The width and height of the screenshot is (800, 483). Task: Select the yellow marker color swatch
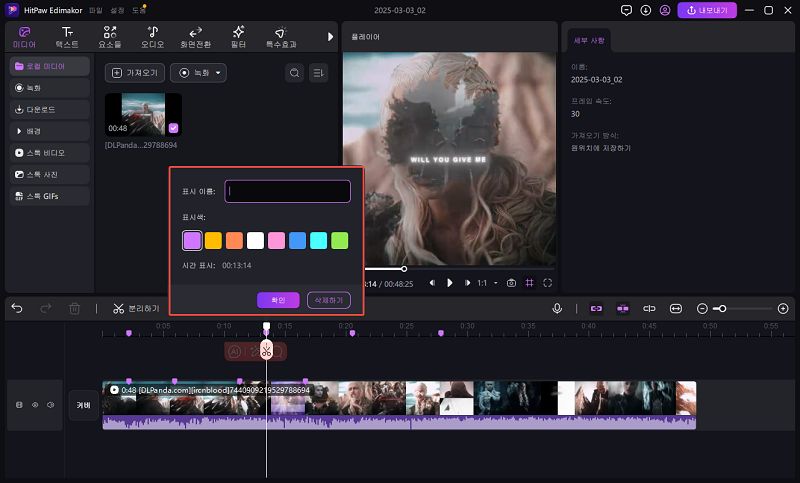point(213,240)
